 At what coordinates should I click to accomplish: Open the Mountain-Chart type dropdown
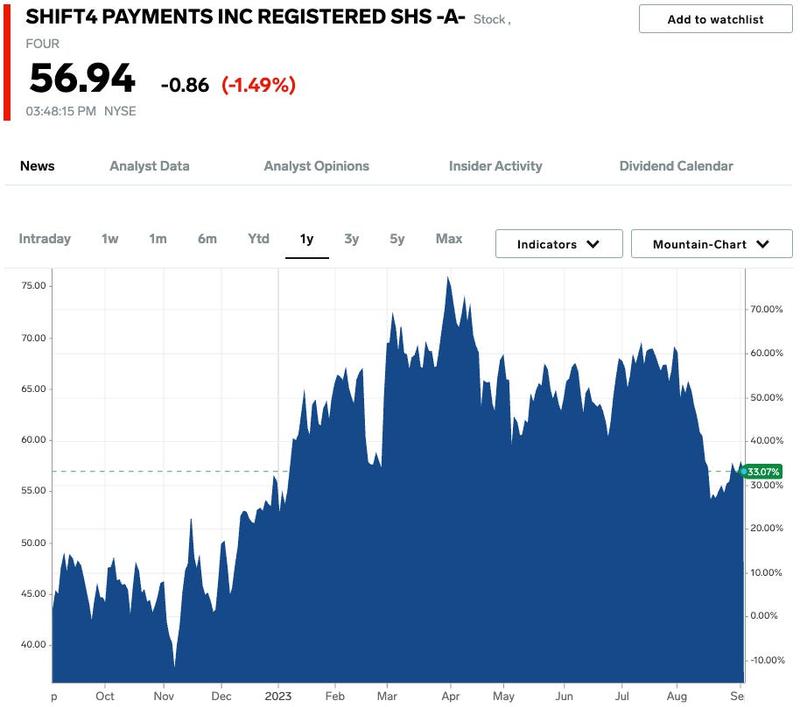click(x=711, y=244)
